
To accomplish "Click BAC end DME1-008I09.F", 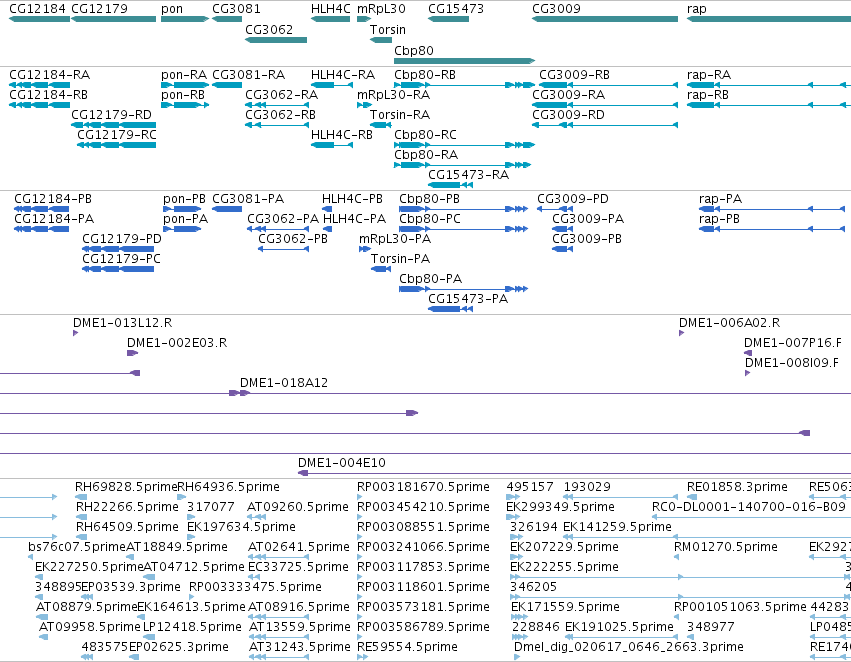I will point(747,373).
